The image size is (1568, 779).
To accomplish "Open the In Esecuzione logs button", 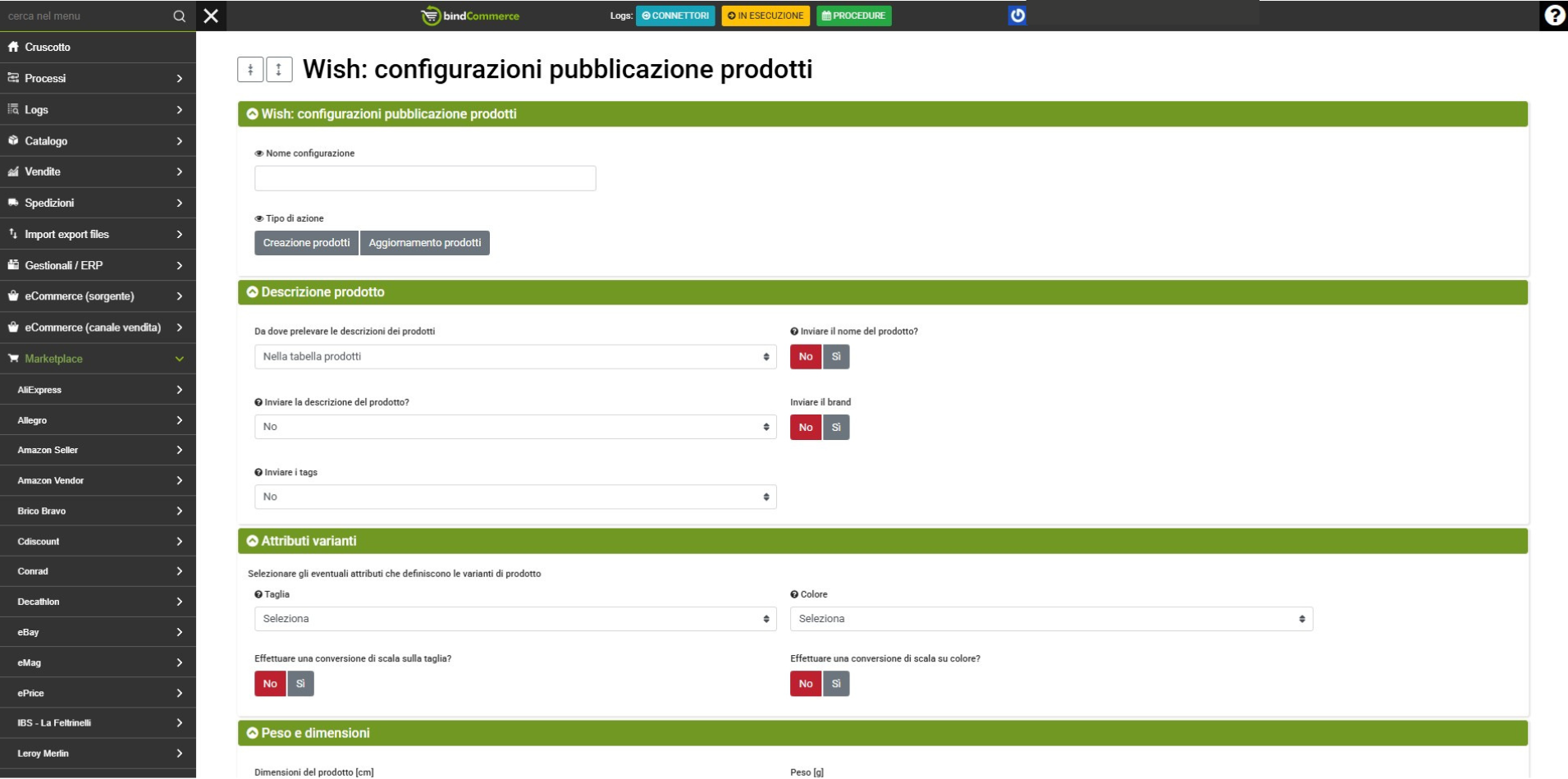I will (765, 16).
